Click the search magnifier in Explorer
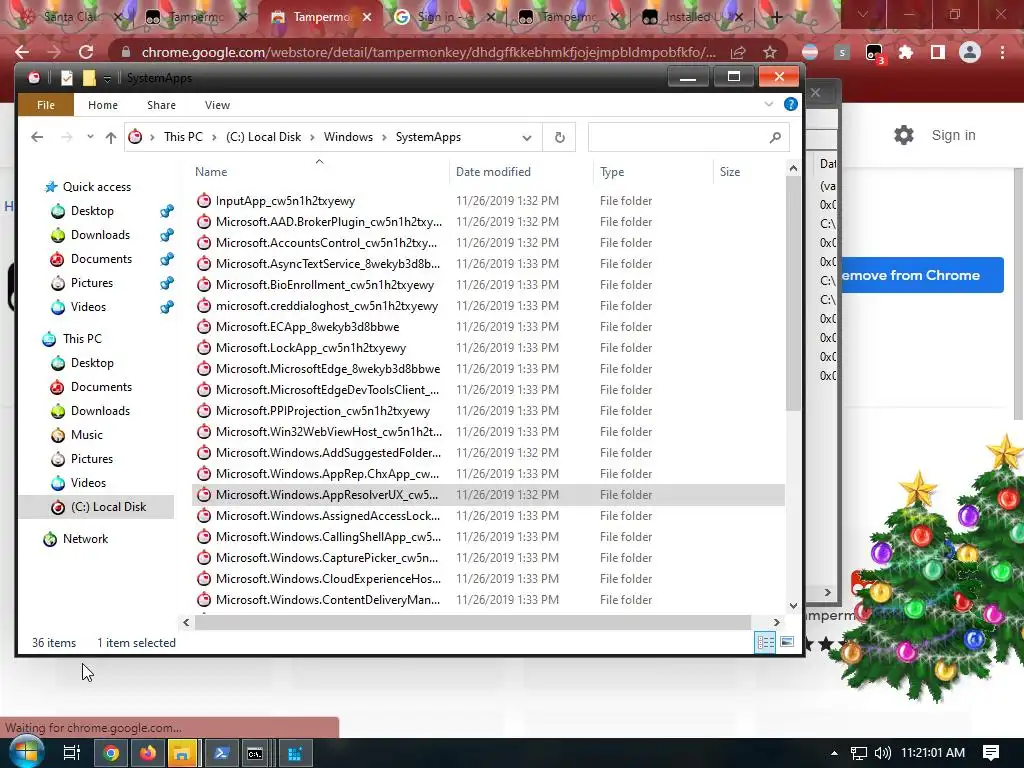 click(x=775, y=137)
